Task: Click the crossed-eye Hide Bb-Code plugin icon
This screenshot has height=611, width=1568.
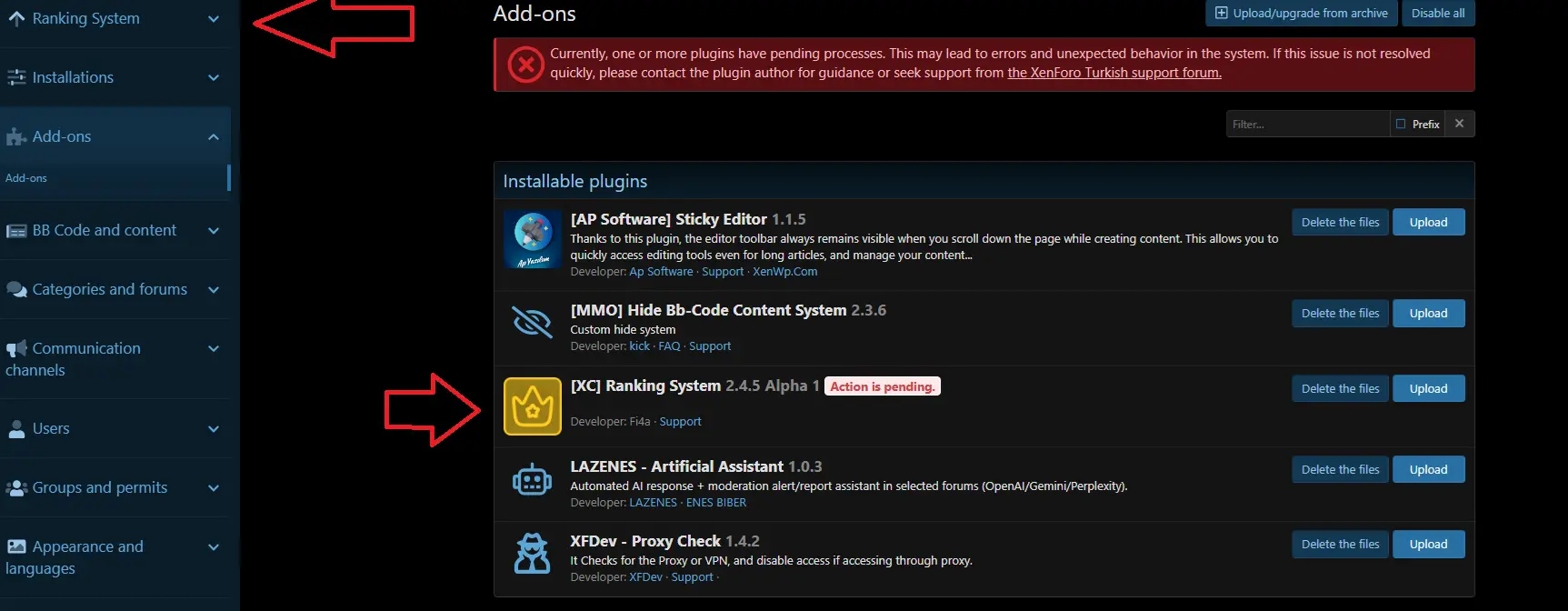Action: [532, 322]
